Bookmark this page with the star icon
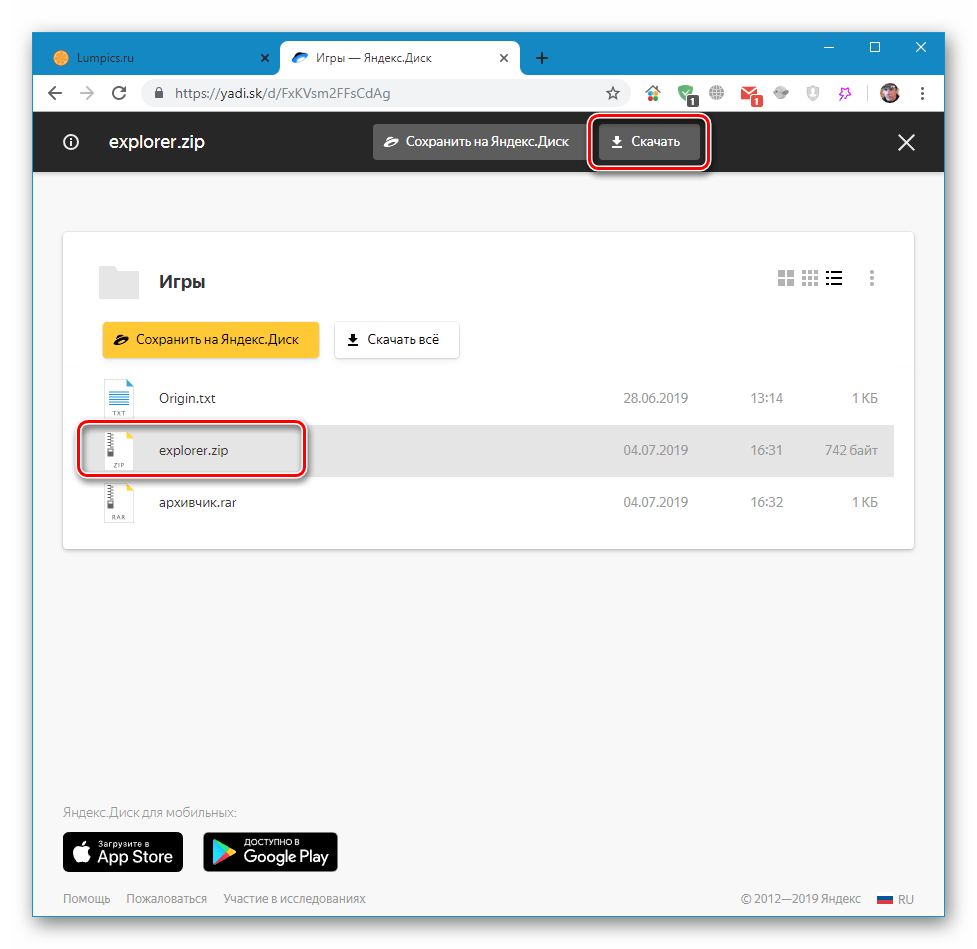Image resolution: width=977 pixels, height=949 pixels. point(613,93)
